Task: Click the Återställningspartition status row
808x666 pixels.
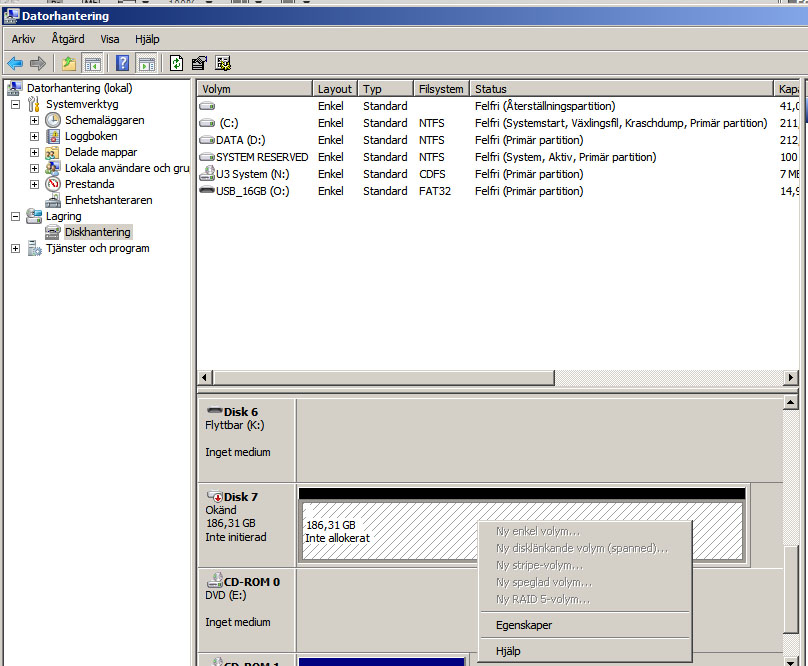Action: coord(498,106)
